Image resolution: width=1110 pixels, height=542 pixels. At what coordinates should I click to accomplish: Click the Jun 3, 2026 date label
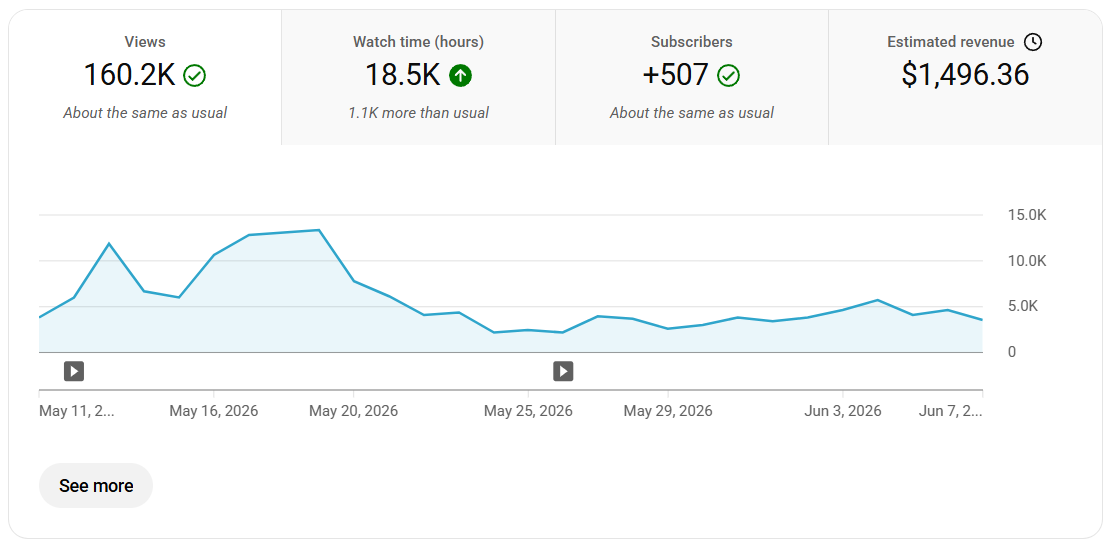pos(842,411)
